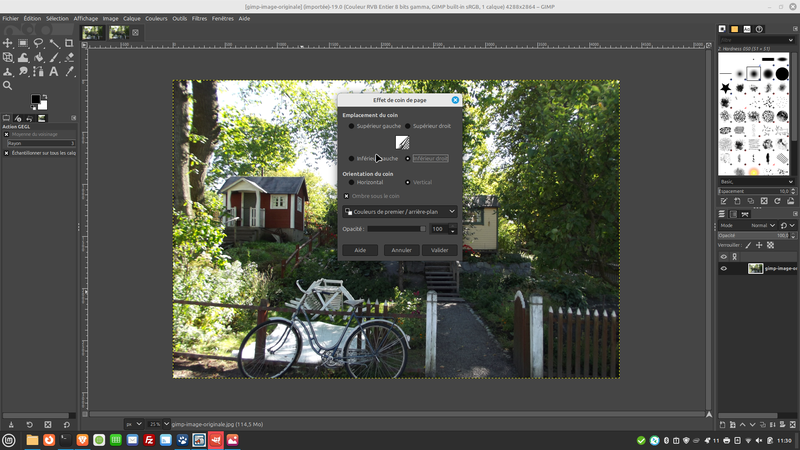Toggle Ombre sous le coin checkbox

point(347,196)
